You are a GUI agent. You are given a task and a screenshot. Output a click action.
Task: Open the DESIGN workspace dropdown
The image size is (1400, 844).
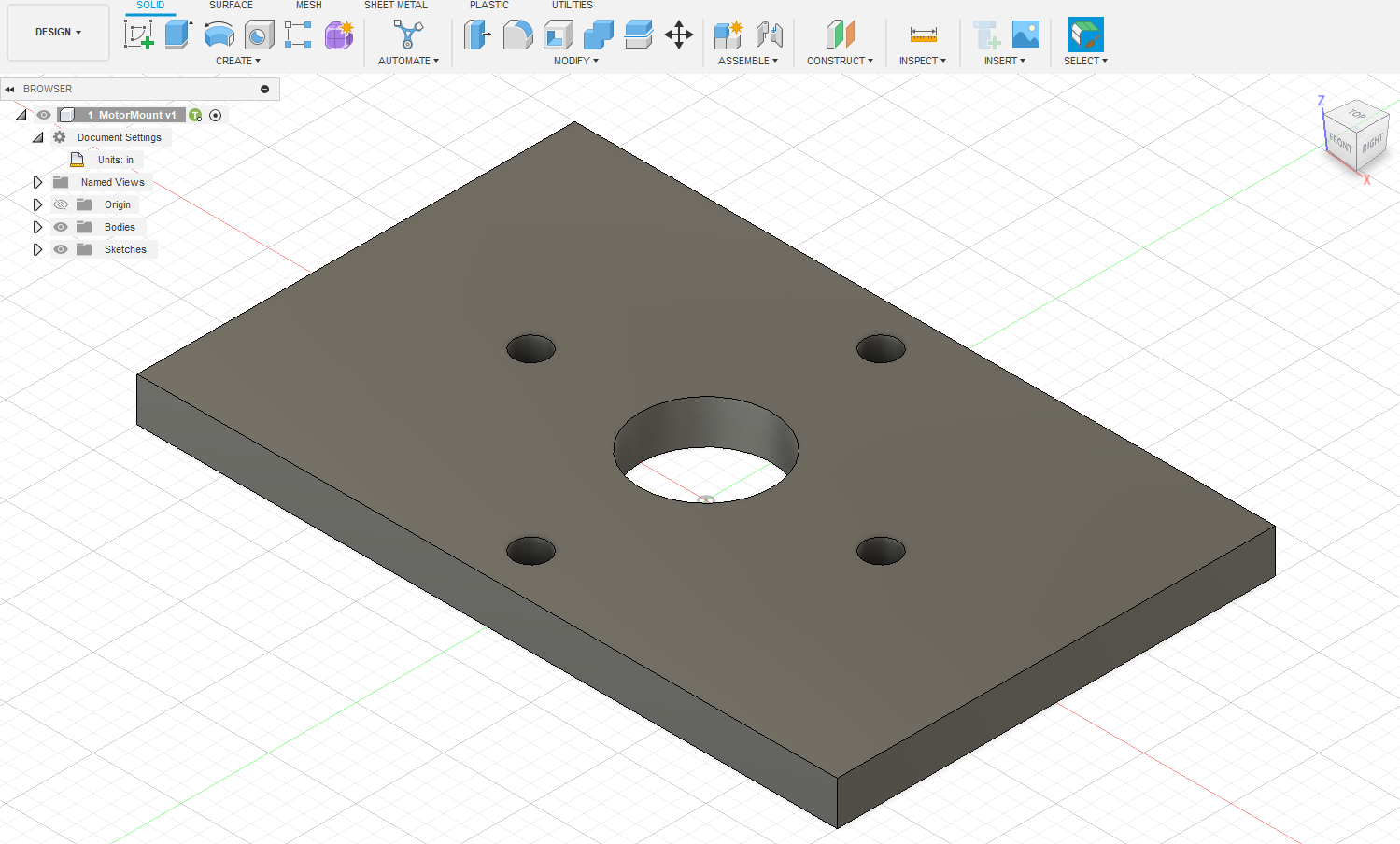click(x=58, y=32)
